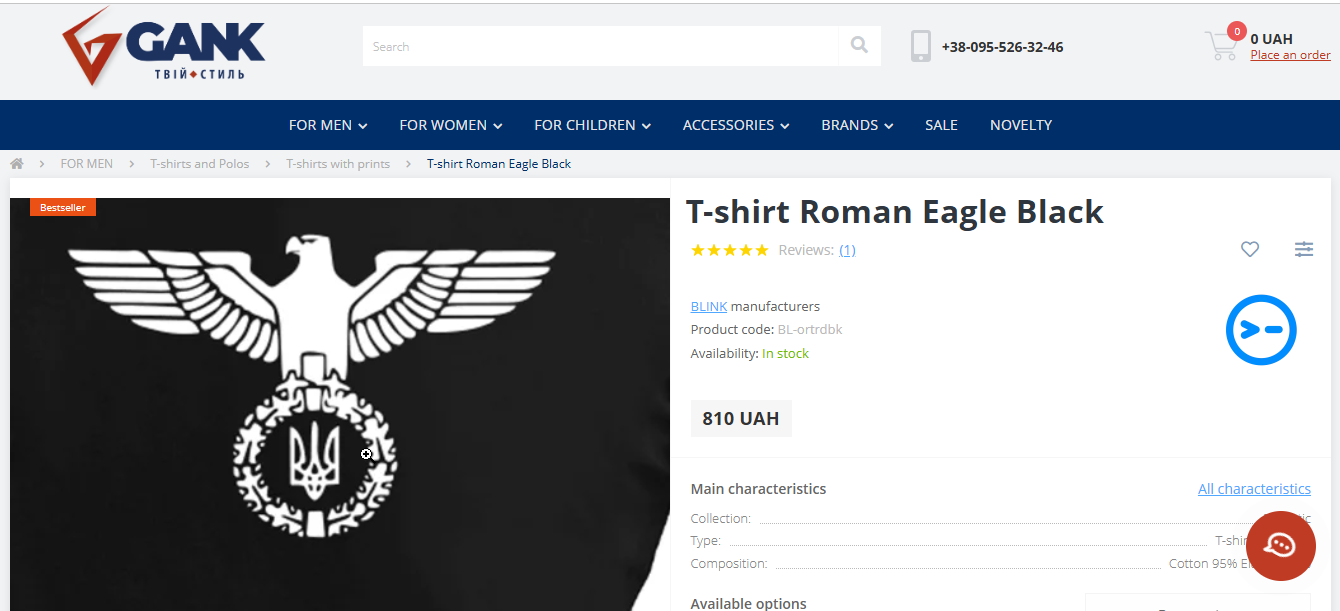1340x611 pixels.
Task: Go to the NOVELTY section
Action: click(x=1021, y=125)
